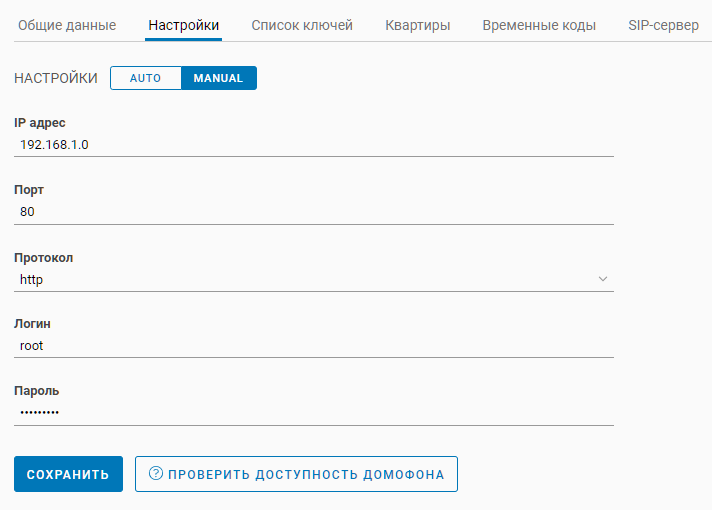Switch settings mode to AUTO
This screenshot has width=712, height=510.
pos(145,78)
